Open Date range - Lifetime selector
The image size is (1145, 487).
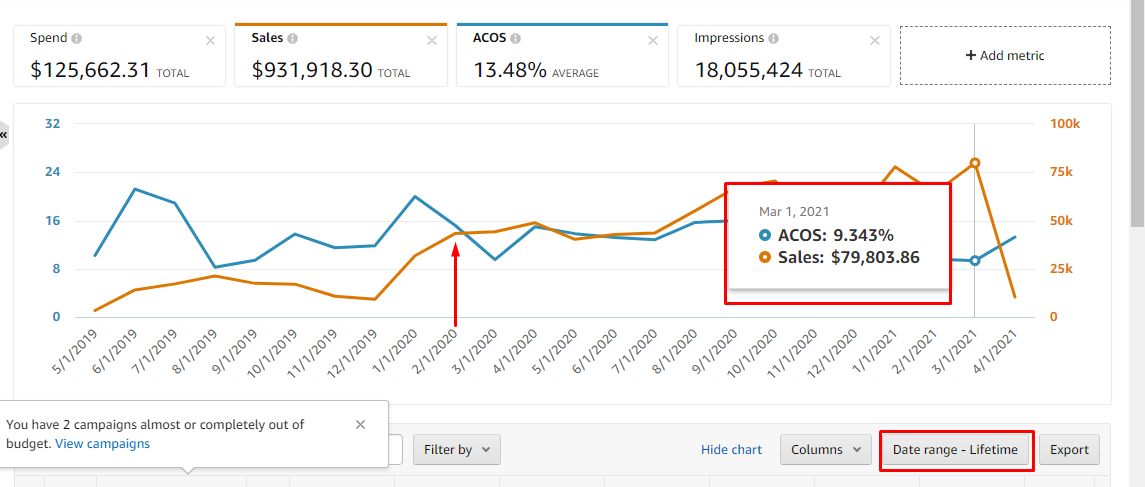coord(955,450)
